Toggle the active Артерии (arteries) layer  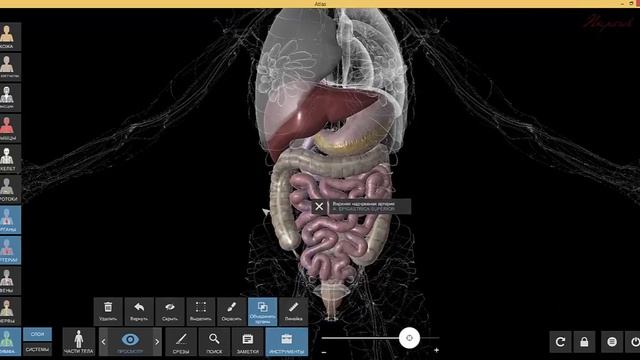tap(10, 250)
